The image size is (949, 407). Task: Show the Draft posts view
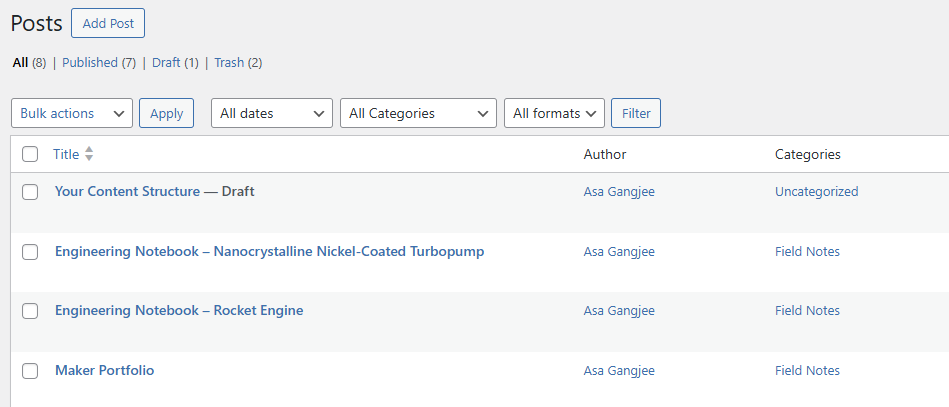[x=166, y=62]
